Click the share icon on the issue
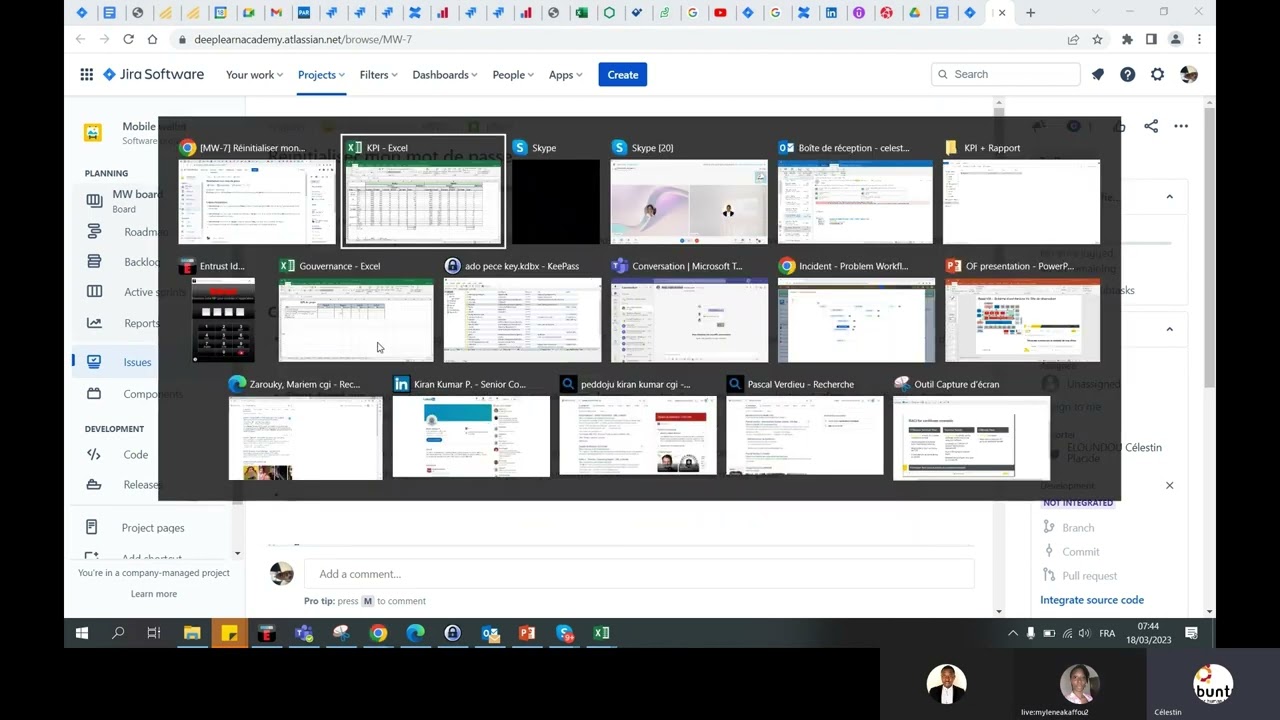Viewport: 1280px width, 720px height. click(x=1151, y=126)
